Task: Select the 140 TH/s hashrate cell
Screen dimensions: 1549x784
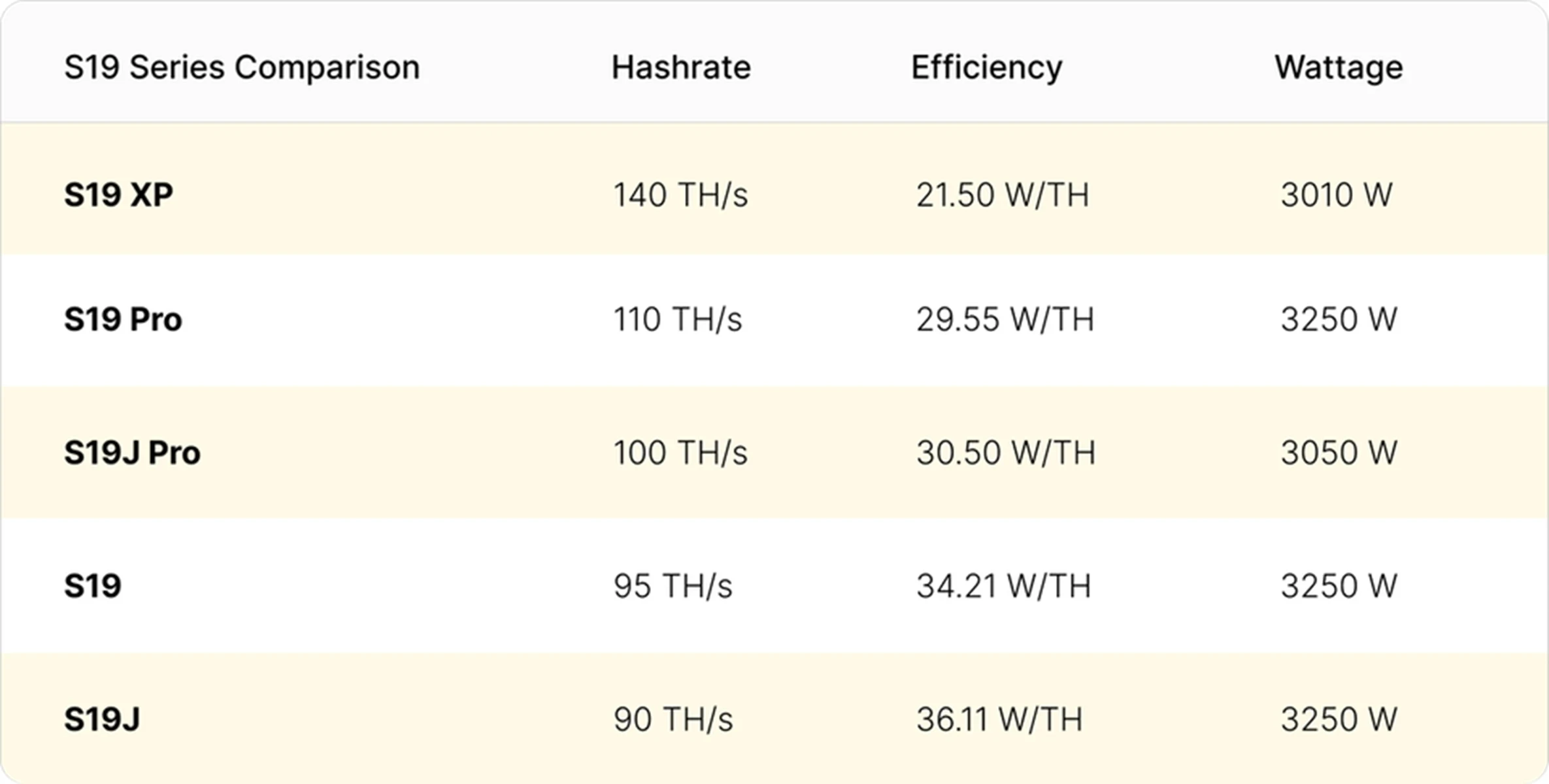Action: [680, 195]
